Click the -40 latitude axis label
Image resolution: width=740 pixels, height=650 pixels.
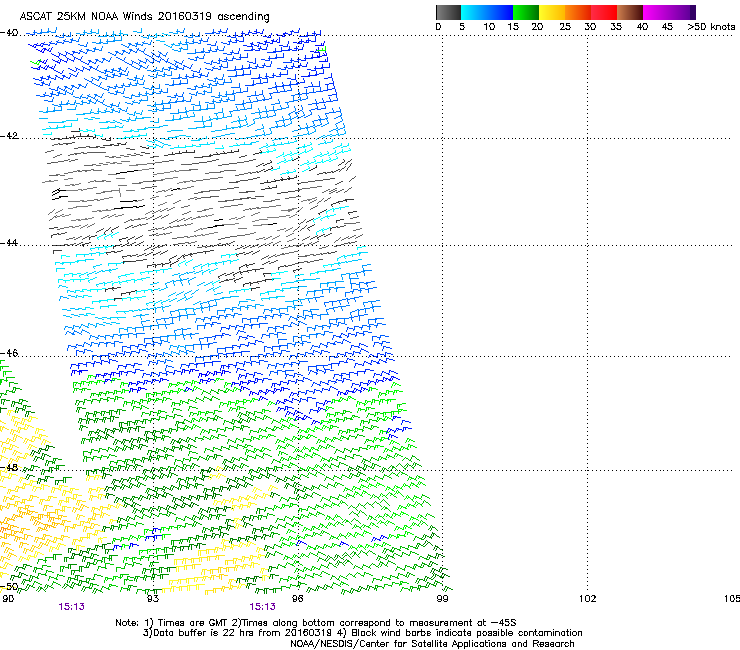tap(9, 33)
